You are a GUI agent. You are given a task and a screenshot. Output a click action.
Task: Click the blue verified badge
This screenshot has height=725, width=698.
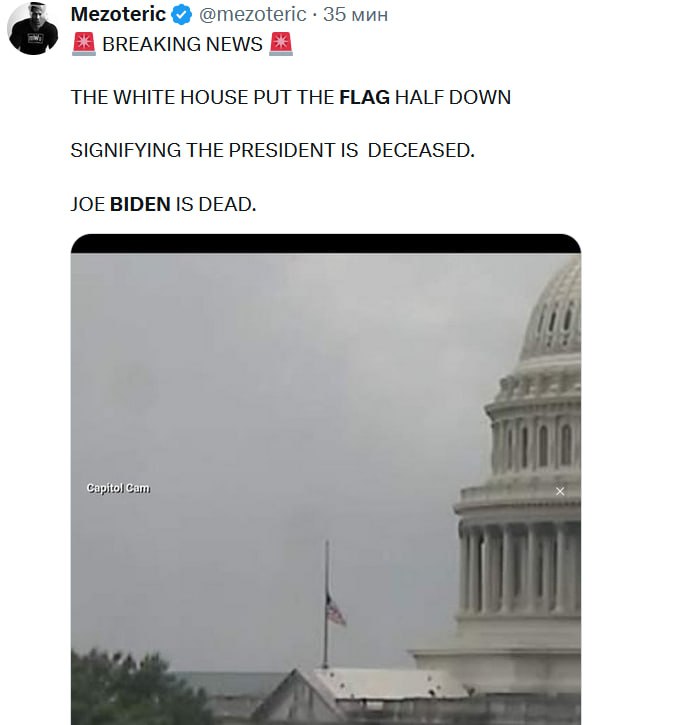pyautogui.click(x=182, y=15)
